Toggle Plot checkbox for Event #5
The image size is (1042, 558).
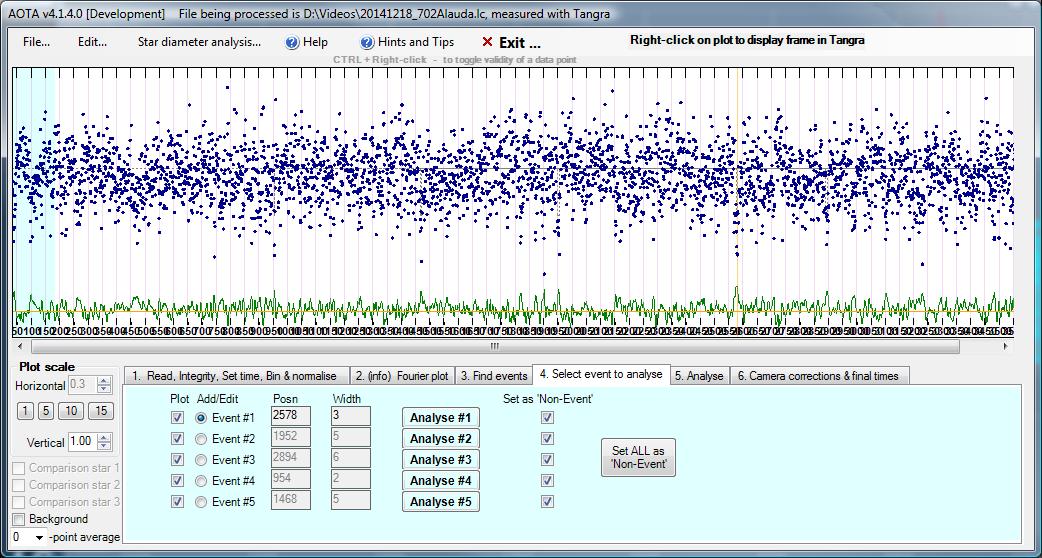(x=177, y=502)
